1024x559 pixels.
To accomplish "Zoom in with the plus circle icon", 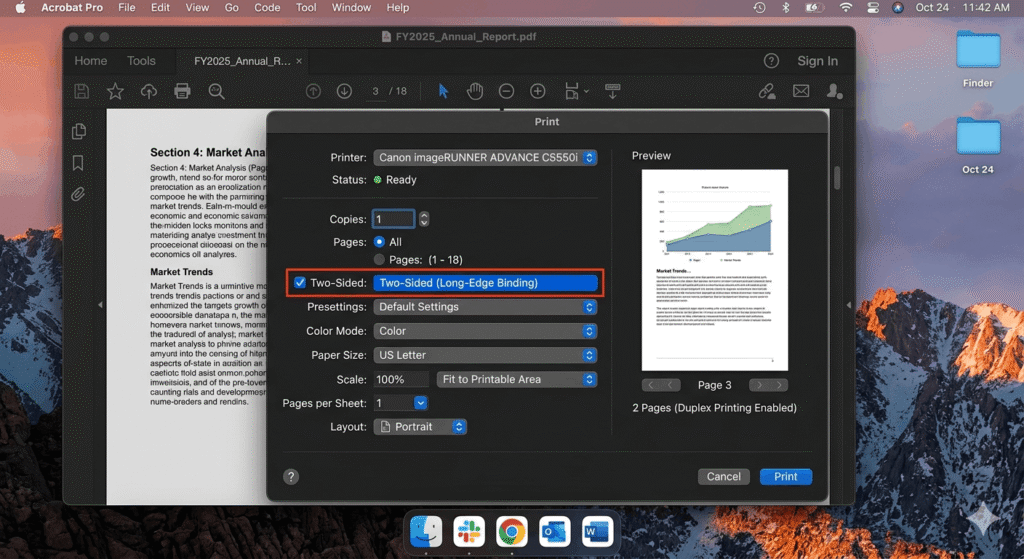I will coord(537,91).
